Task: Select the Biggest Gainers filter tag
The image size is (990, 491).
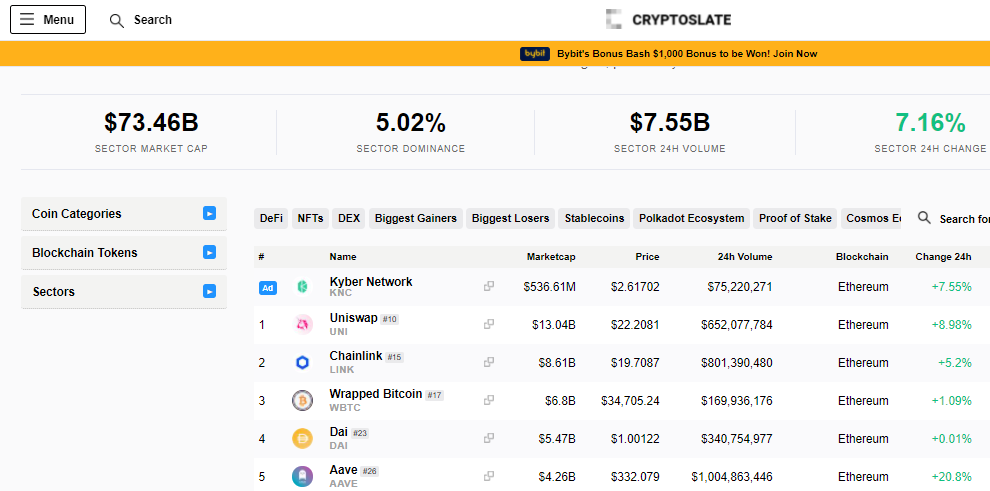Action: coord(415,218)
